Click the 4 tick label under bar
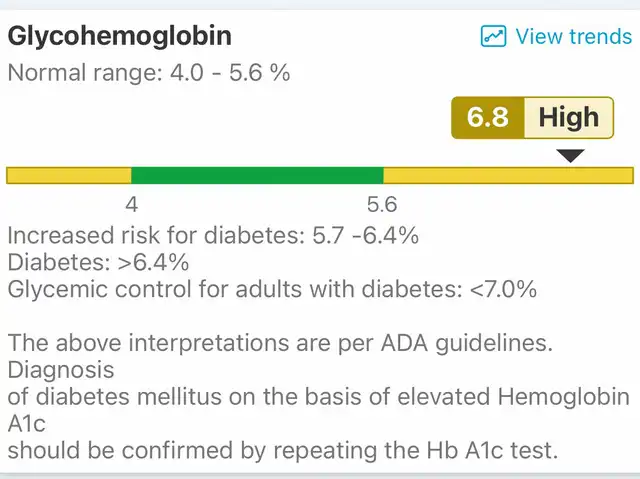Screen dimensions: 640x479 point(131,204)
